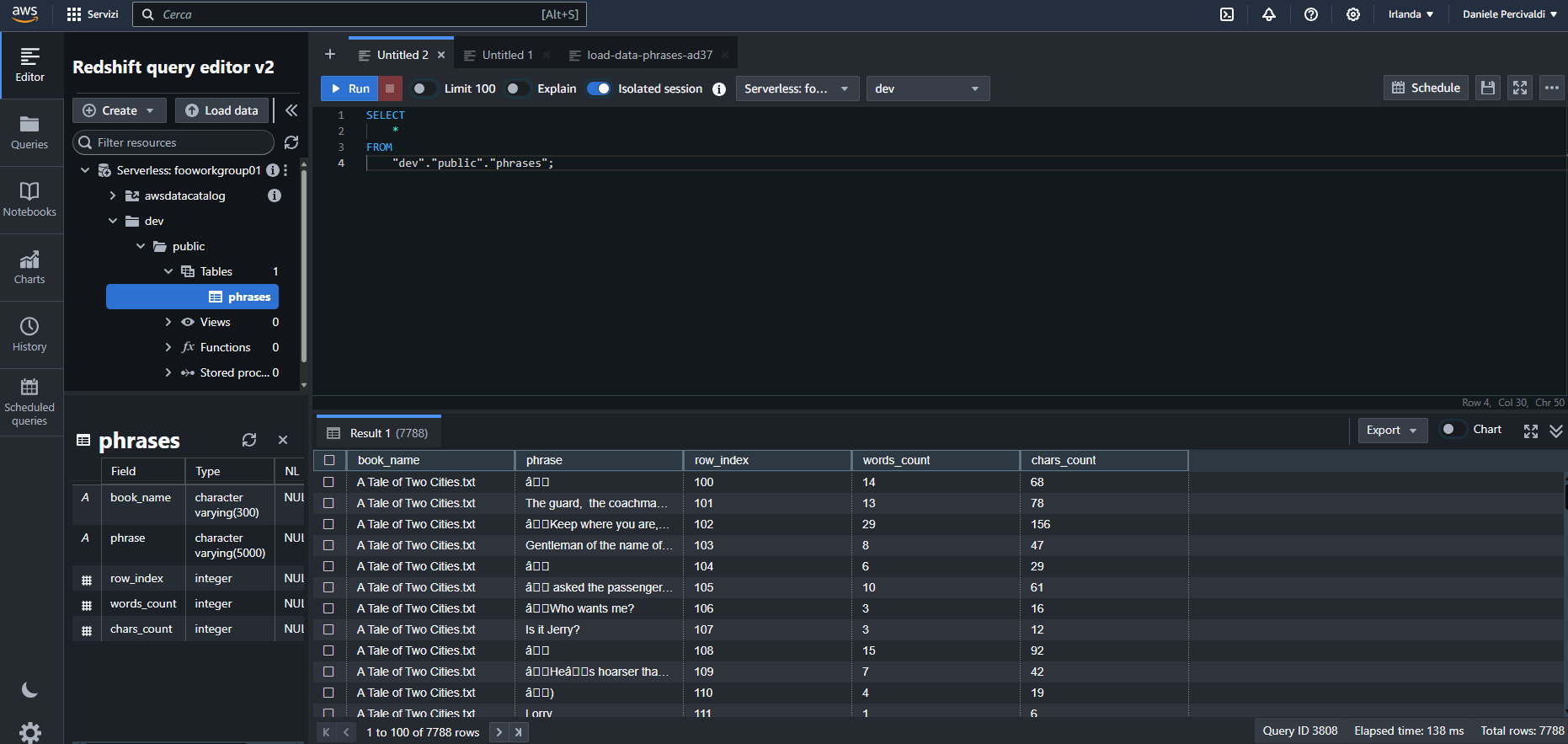The height and width of the screenshot is (744, 1568).
Task: Click the Schedule button
Action: (x=1426, y=88)
